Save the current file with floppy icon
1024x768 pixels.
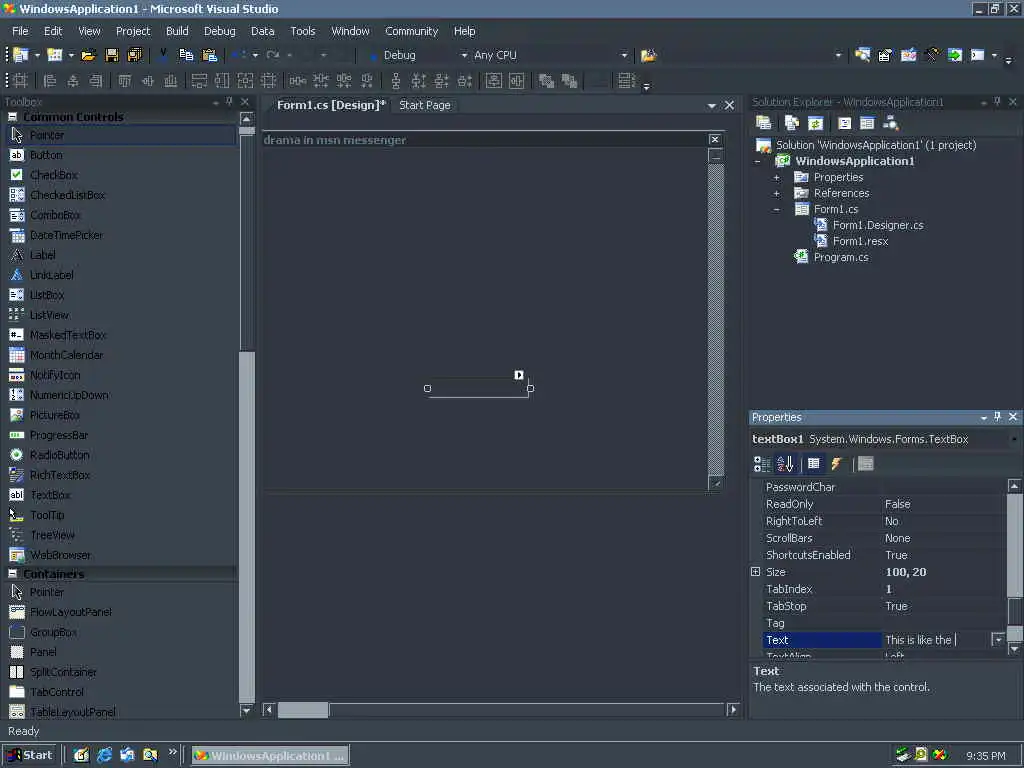[112, 56]
